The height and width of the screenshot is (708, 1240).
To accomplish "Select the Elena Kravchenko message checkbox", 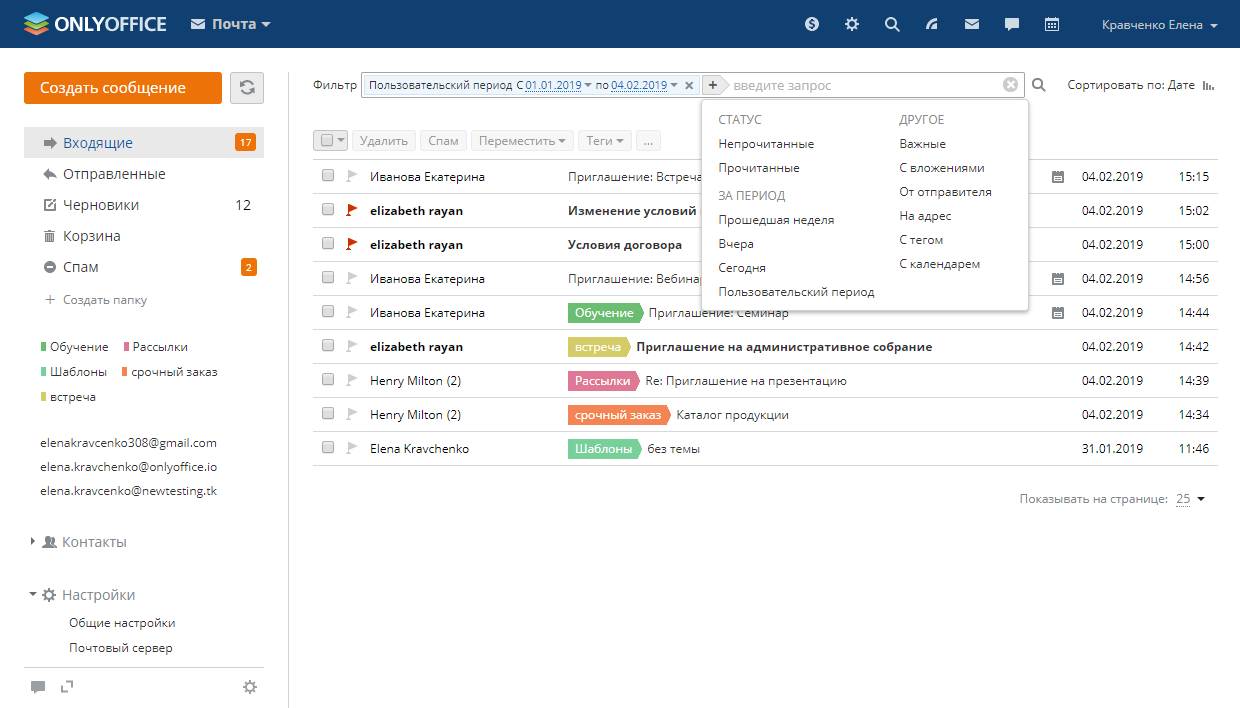I will click(328, 448).
